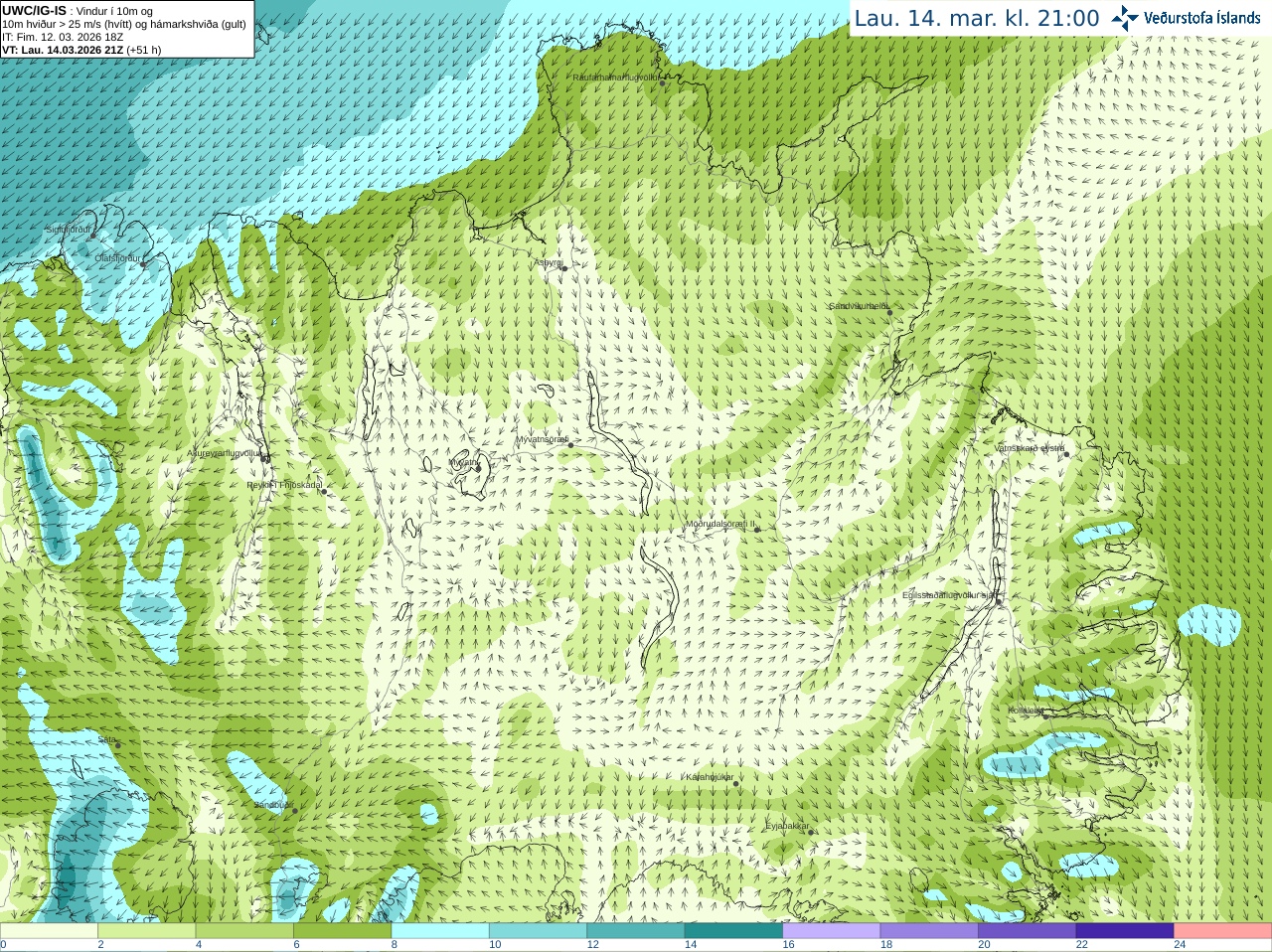The image size is (1272, 952).
Task: Select the Siglufjörður station marker
Action: click(x=93, y=235)
